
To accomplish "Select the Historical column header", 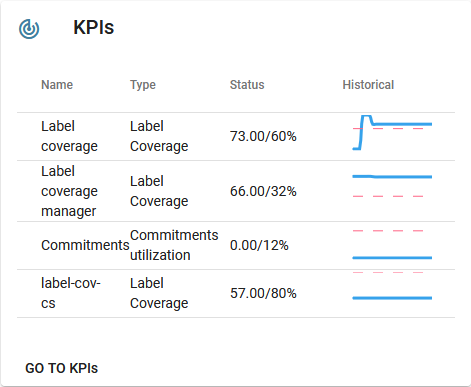I will 368,85.
